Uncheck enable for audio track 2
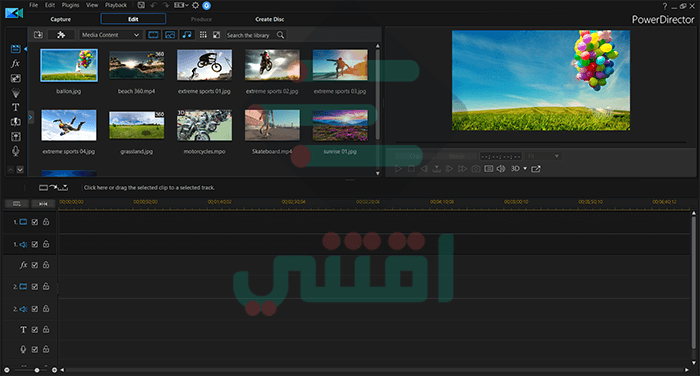 35,309
